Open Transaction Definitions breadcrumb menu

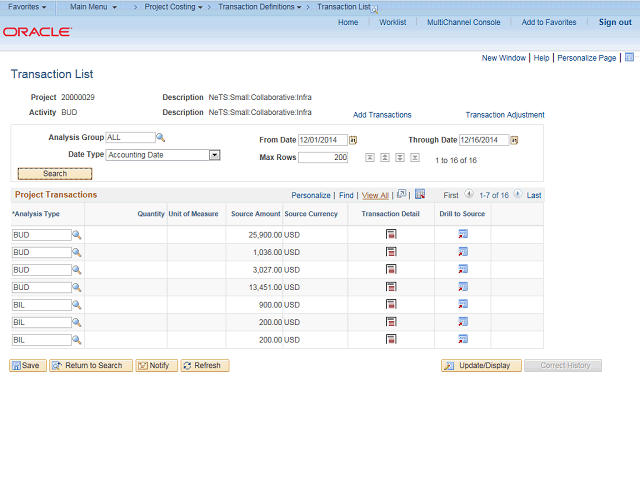coord(259,7)
